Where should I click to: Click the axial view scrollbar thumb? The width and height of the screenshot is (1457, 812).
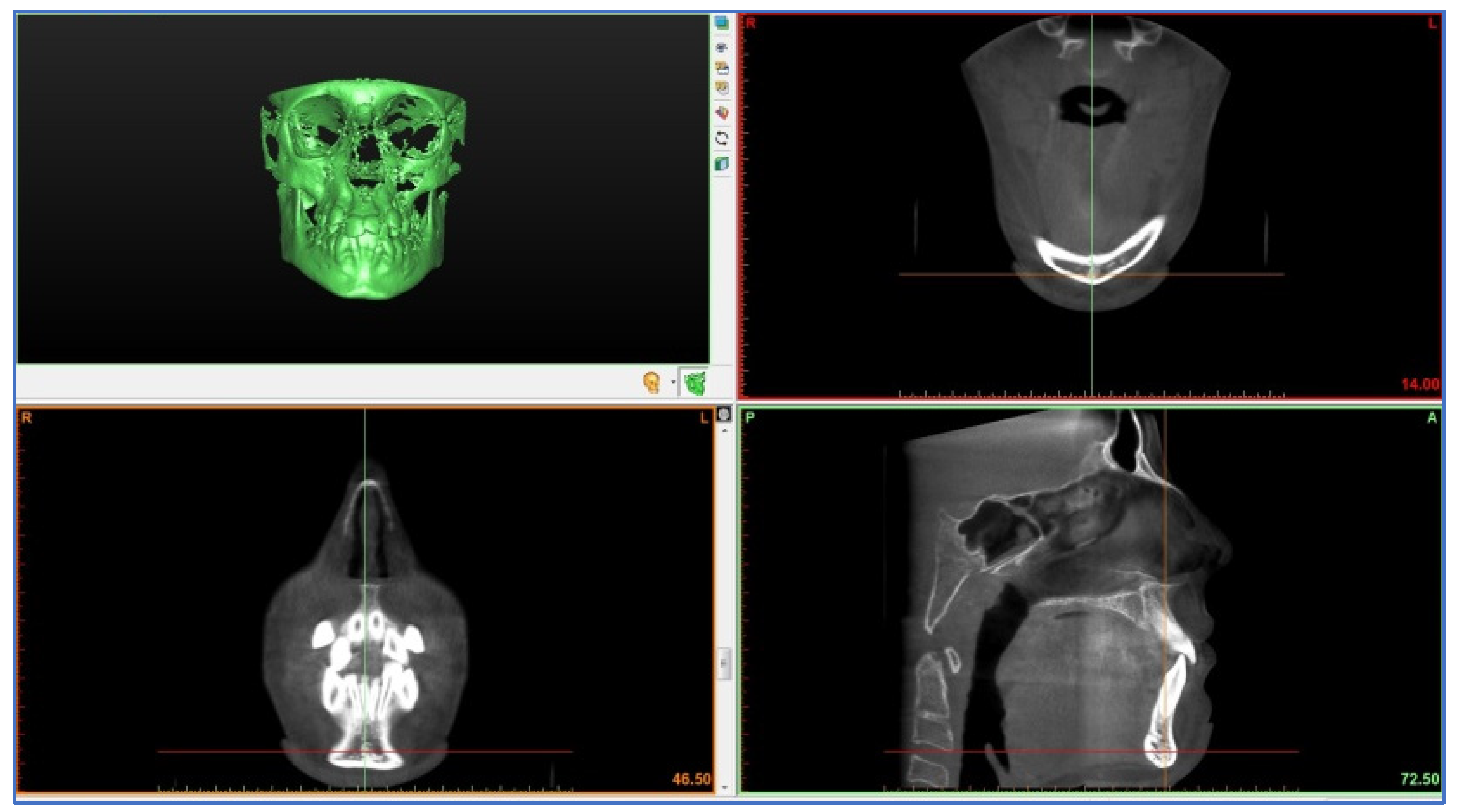(724, 663)
